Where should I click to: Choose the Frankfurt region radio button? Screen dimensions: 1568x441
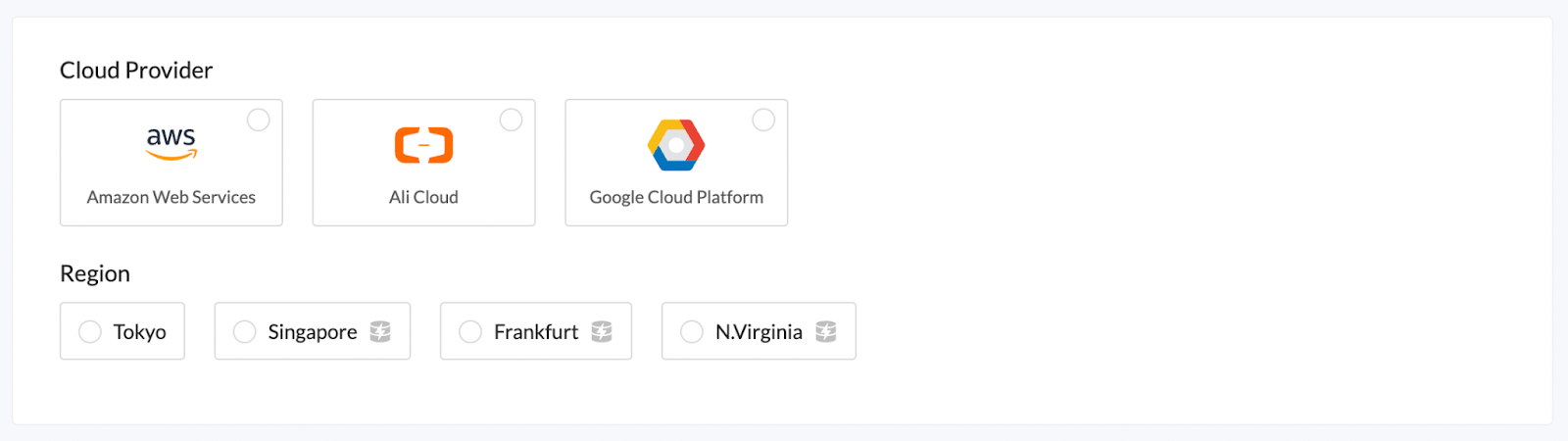pyautogui.click(x=470, y=332)
